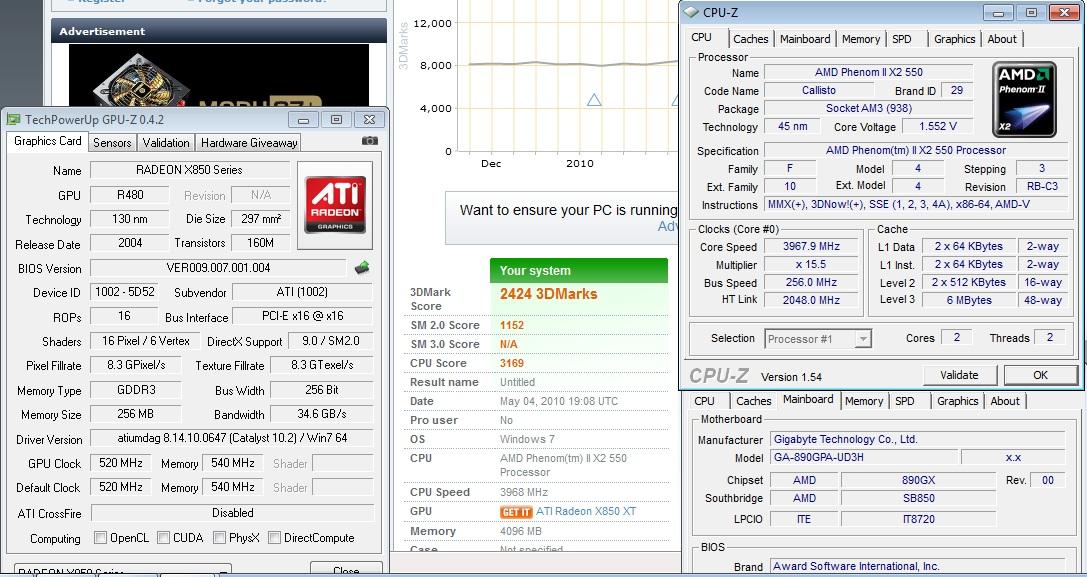Click the Socket AM3 (938) package value
Image resolution: width=1087 pixels, height=577 pixels.
pyautogui.click(x=869, y=108)
